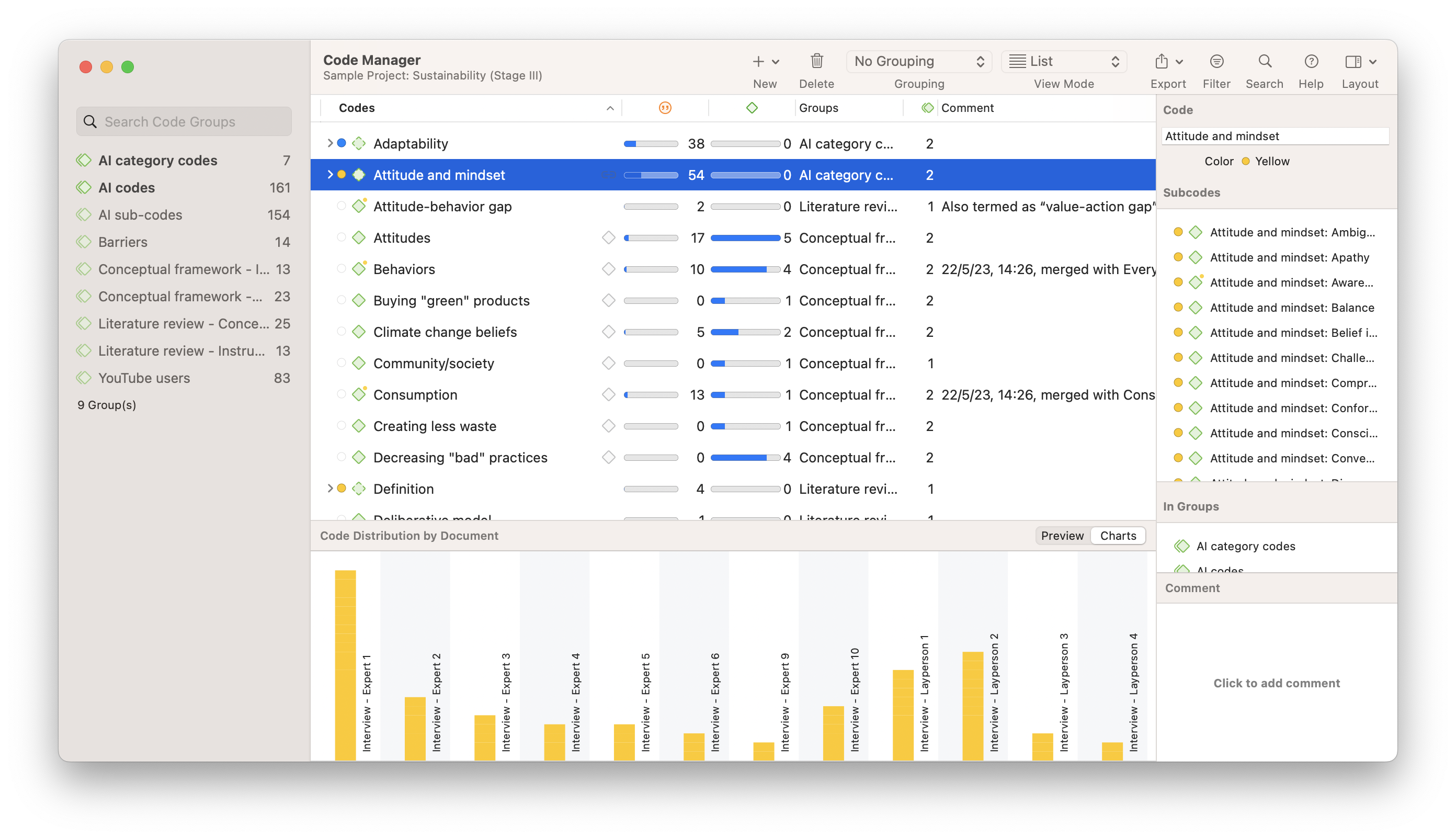Open the No Grouping dropdown
This screenshot has width=1456, height=839.
click(x=918, y=61)
